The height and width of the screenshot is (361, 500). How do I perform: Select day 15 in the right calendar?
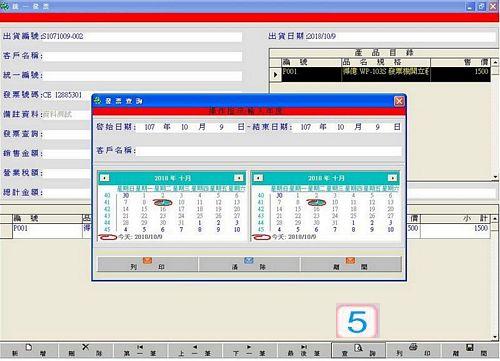(x=298, y=209)
